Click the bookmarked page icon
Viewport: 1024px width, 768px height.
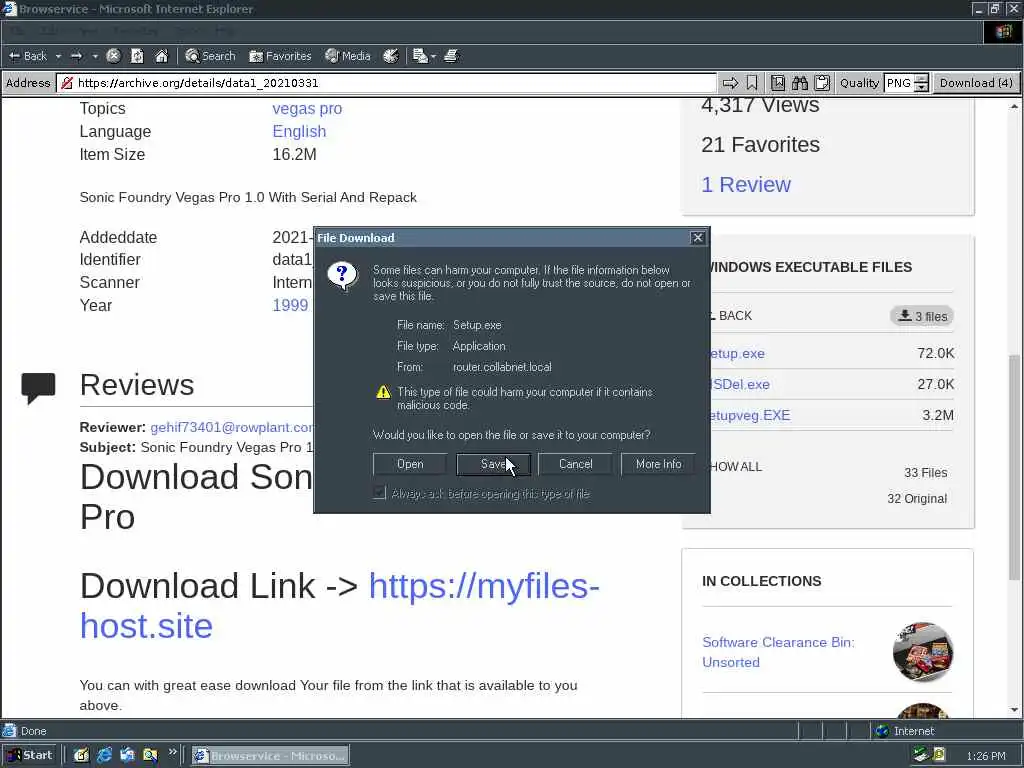pyautogui.click(x=778, y=83)
